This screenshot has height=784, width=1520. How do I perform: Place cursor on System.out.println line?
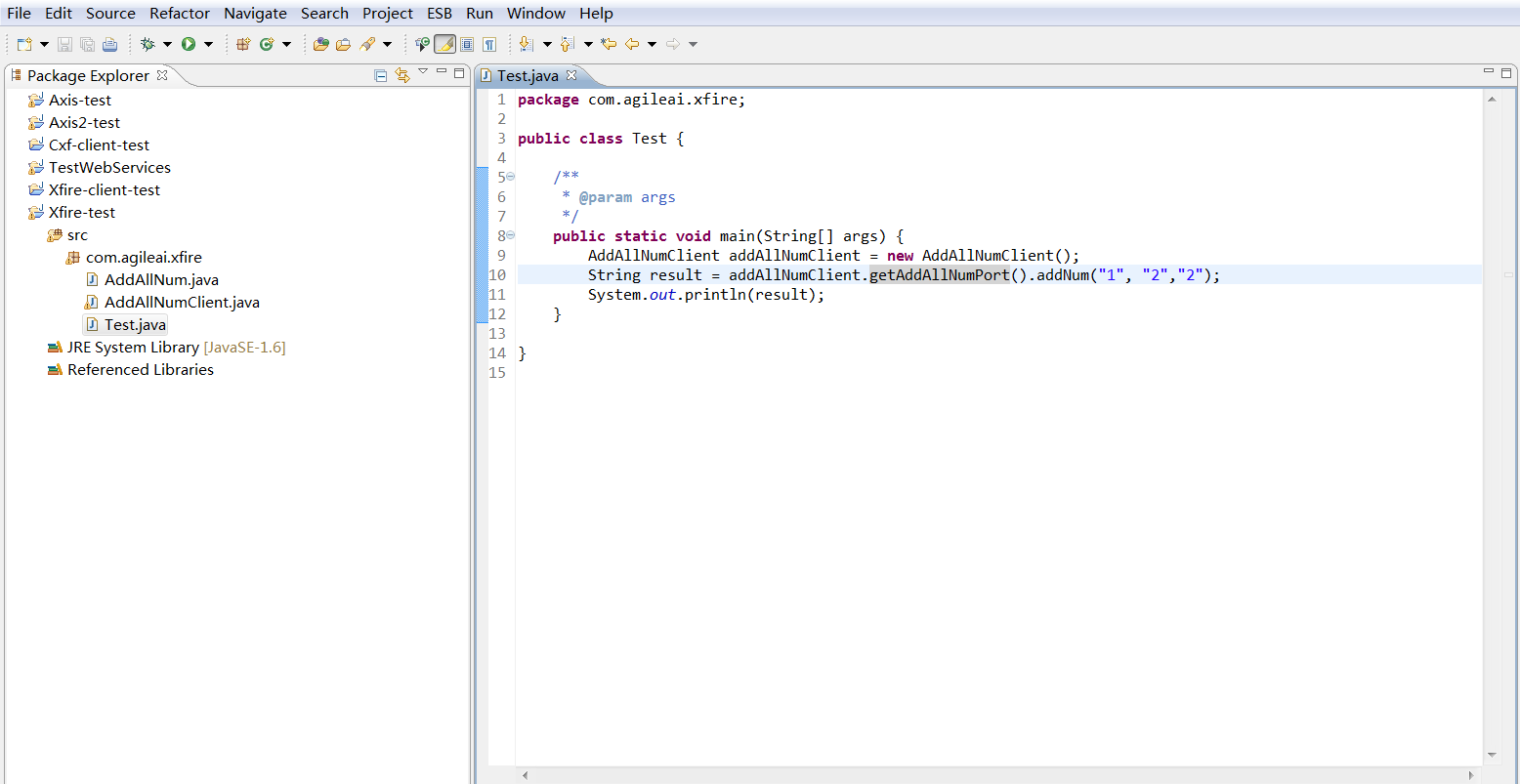pos(706,294)
